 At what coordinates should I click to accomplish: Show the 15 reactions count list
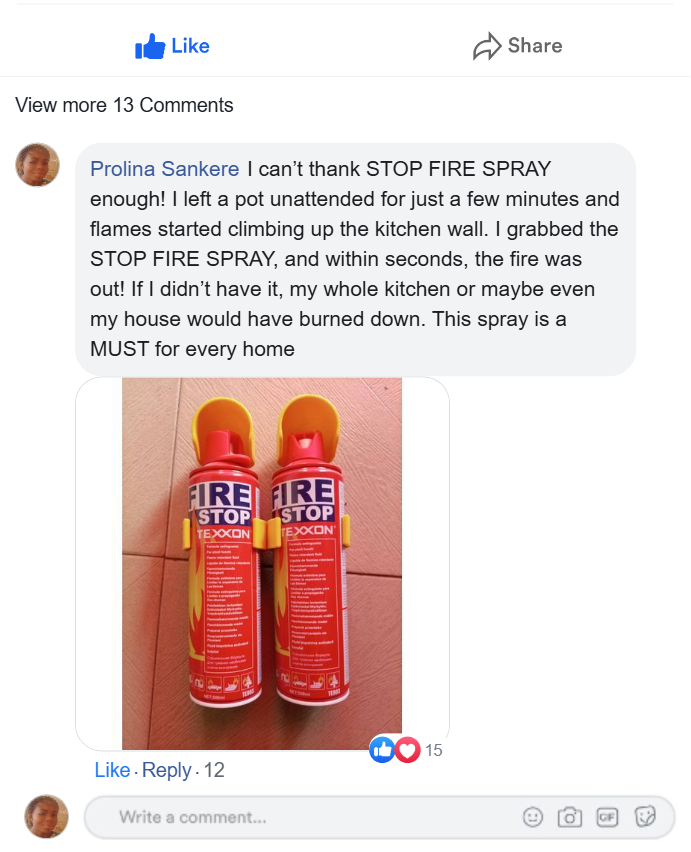pos(434,750)
